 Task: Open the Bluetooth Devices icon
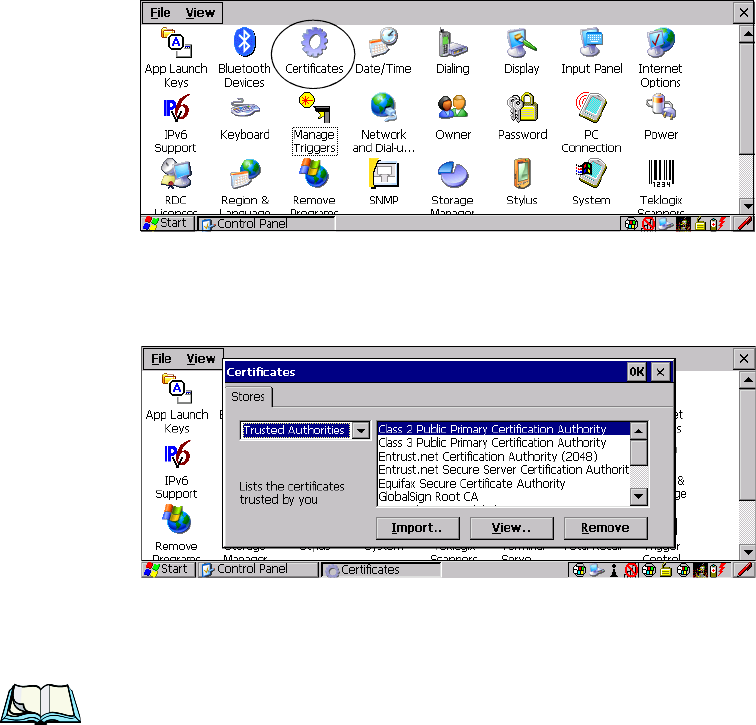[244, 58]
